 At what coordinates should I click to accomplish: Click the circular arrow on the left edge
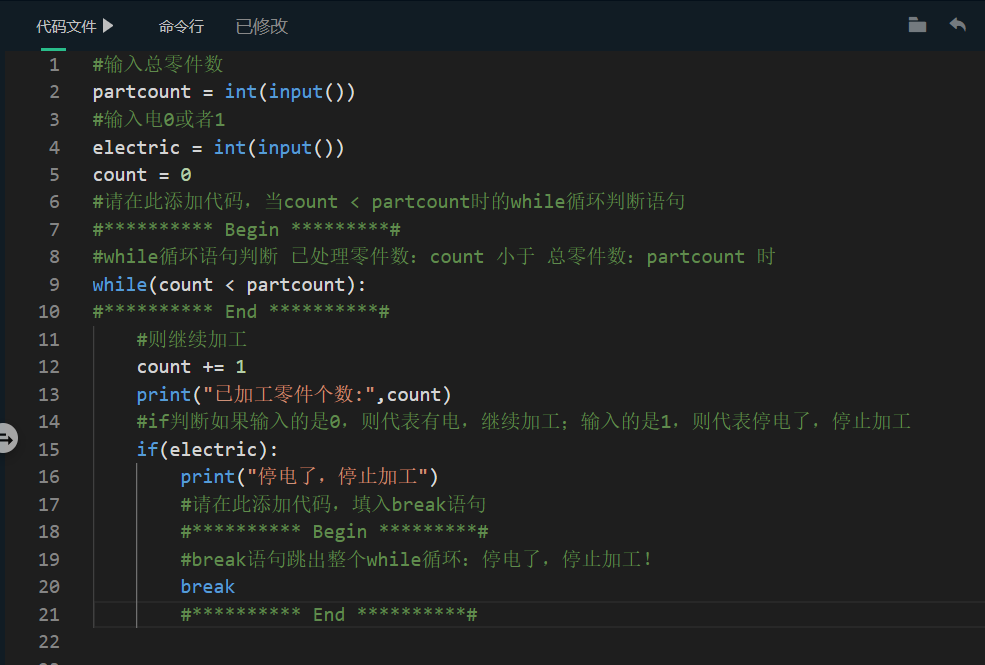9,437
